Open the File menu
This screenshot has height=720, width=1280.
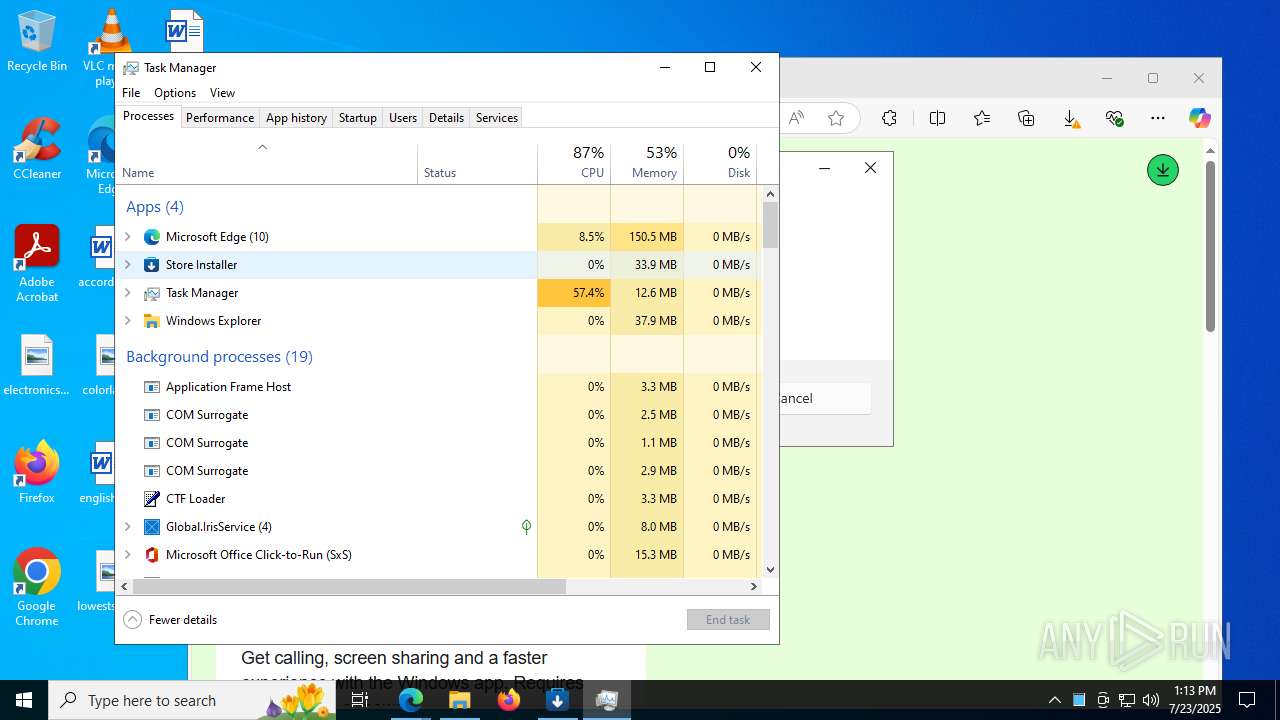click(x=131, y=93)
